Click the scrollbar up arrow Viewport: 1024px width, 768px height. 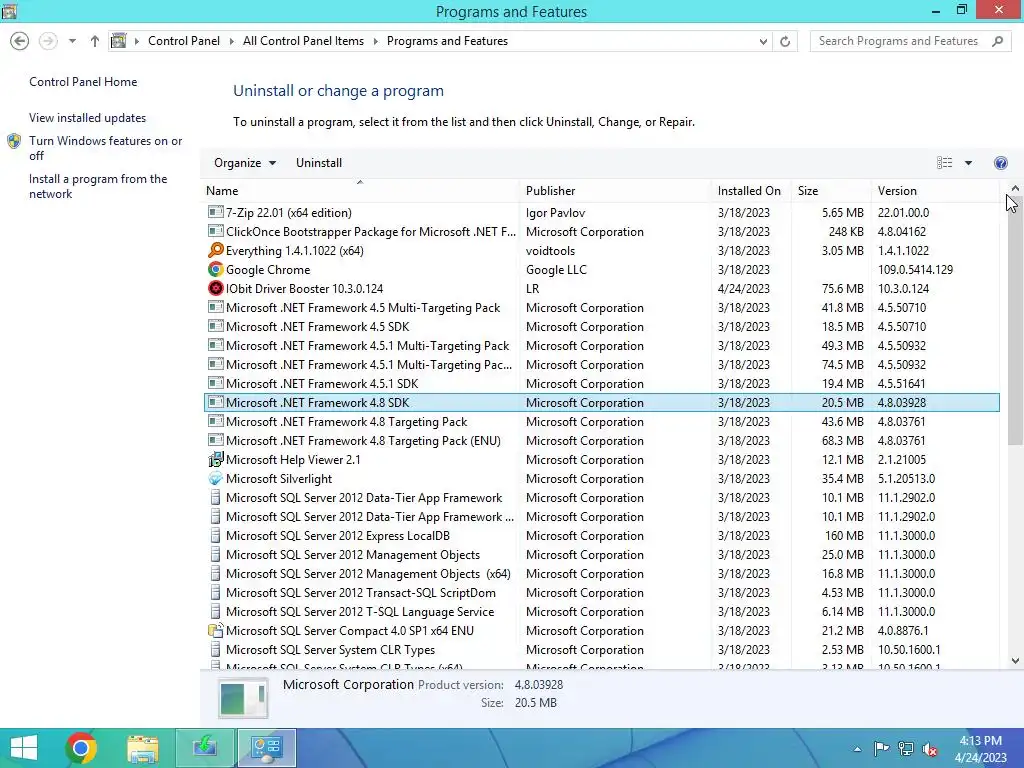(1015, 188)
